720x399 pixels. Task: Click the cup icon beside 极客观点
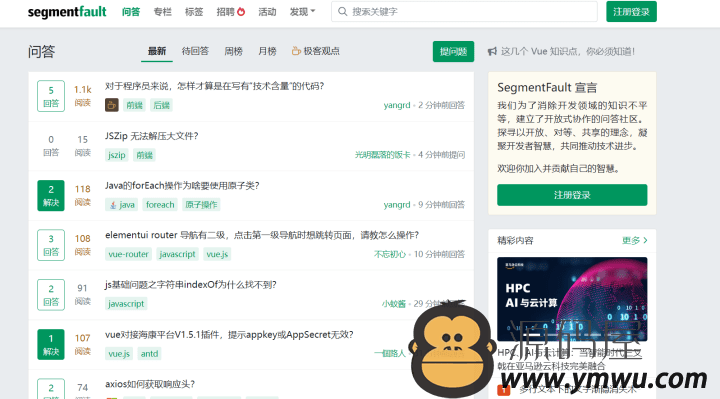coord(296,51)
